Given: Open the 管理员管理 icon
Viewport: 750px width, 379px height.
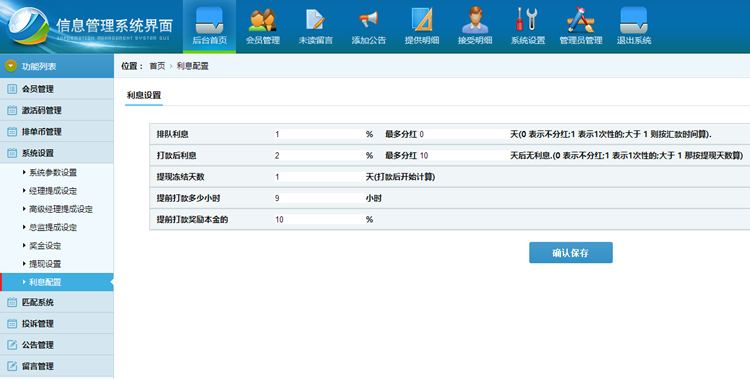Looking at the screenshot, I should point(581,26).
